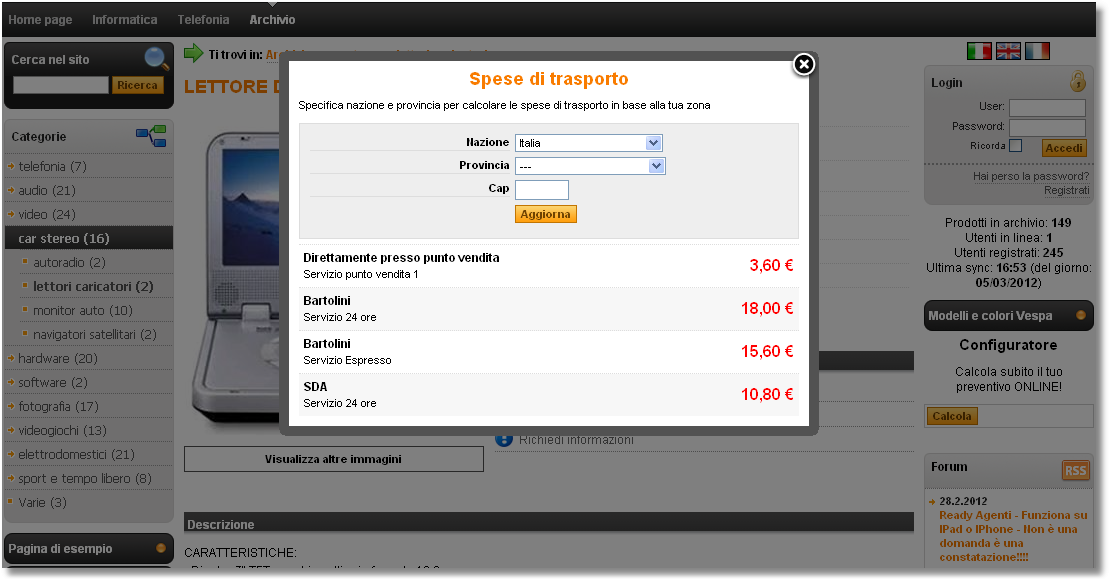Click the 3,60 € price
This screenshot has width=1110, height=582.
(771, 266)
